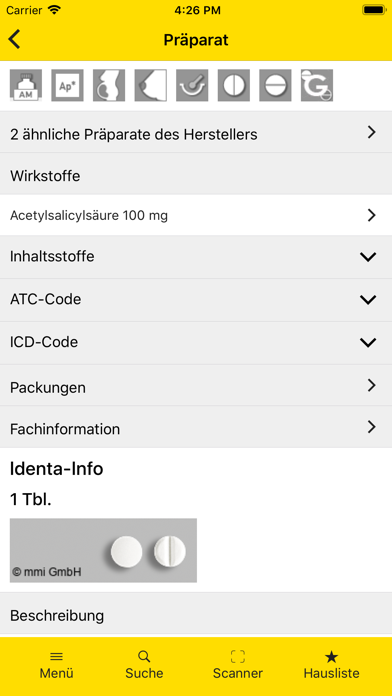Tap the G generic drug icon
This screenshot has width=392, height=696.
click(x=317, y=85)
